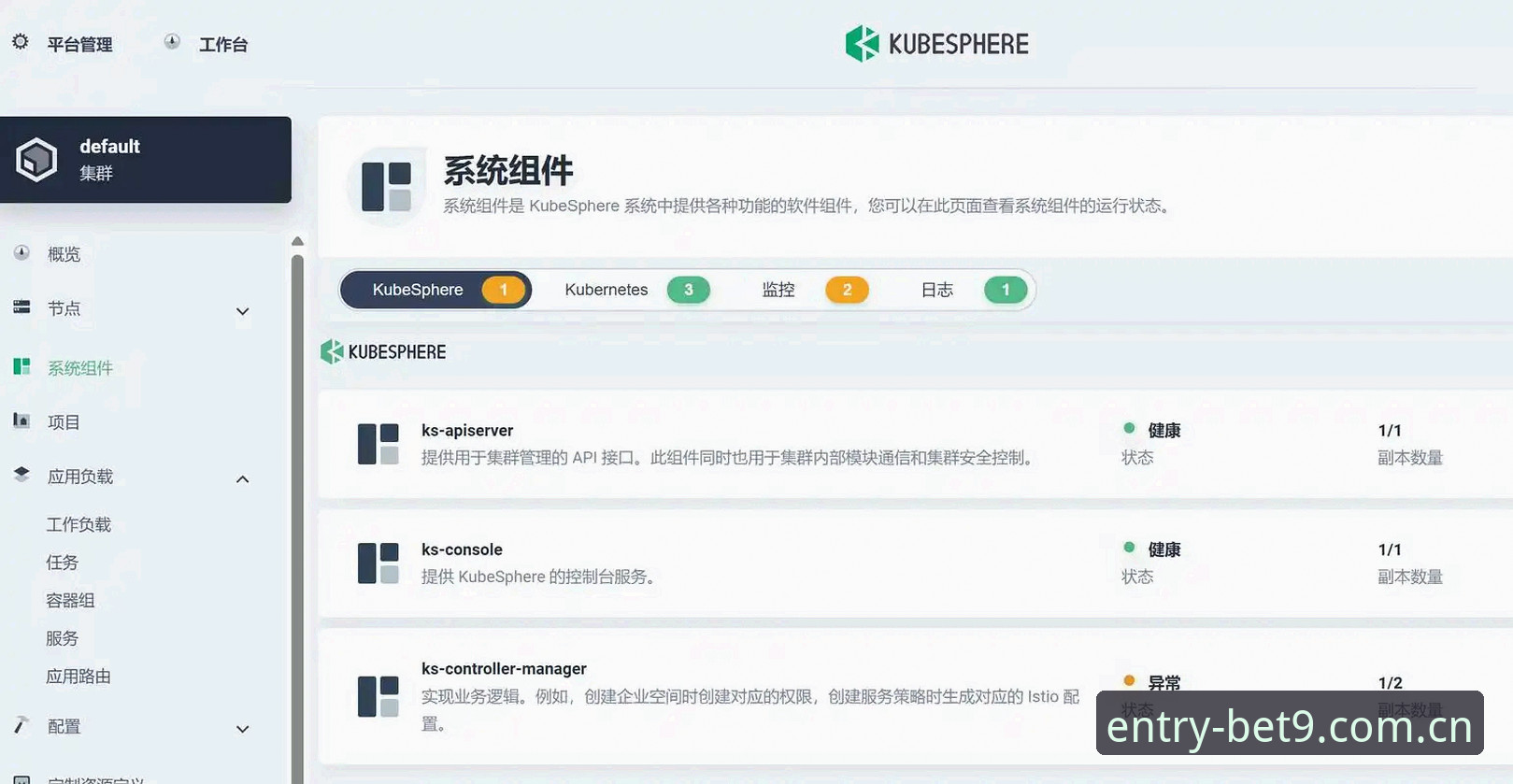The width and height of the screenshot is (1513, 784).
Task: Open 工作台 menu
Action: (223, 44)
